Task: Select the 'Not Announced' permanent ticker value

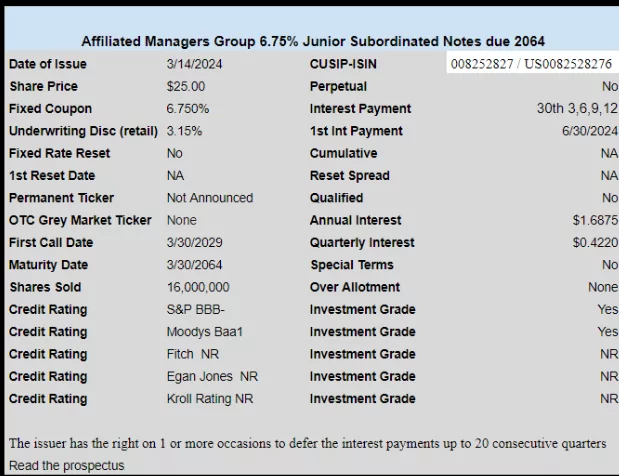Action: [210, 198]
